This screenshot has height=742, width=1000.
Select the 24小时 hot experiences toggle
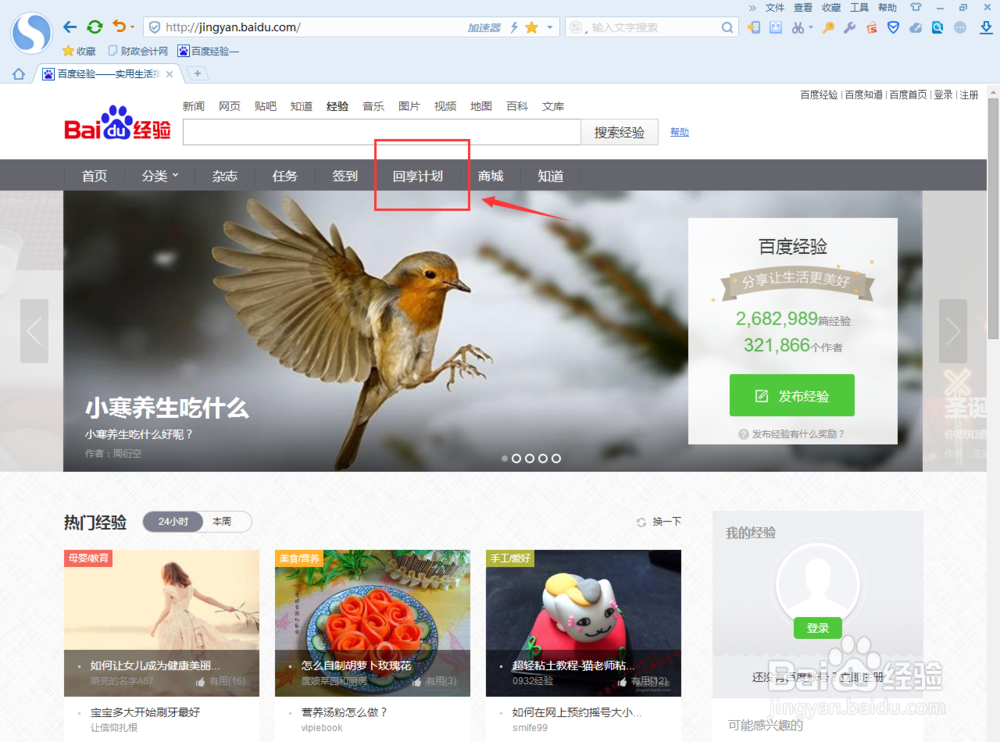pyautogui.click(x=173, y=521)
